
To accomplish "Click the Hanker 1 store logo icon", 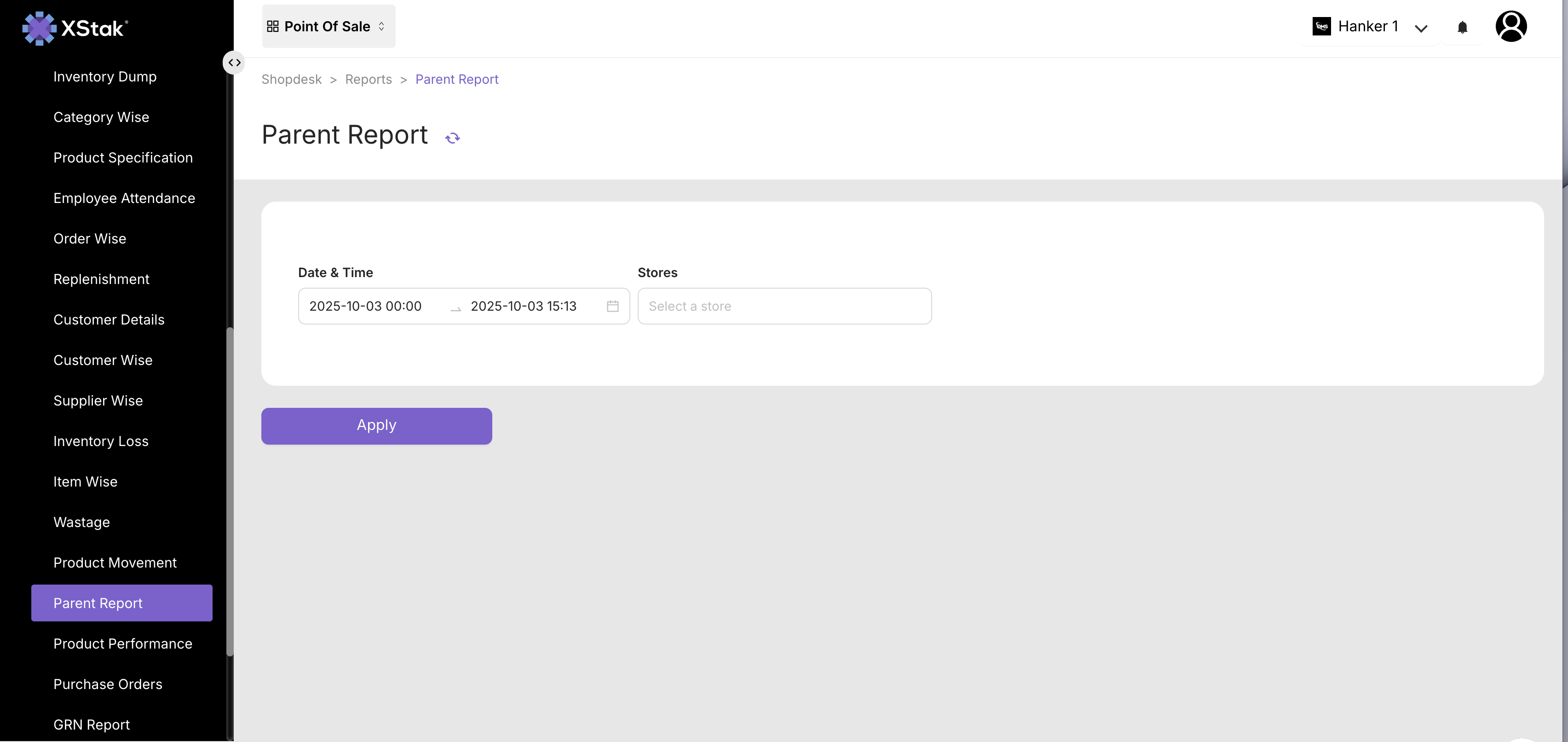I will [x=1321, y=27].
